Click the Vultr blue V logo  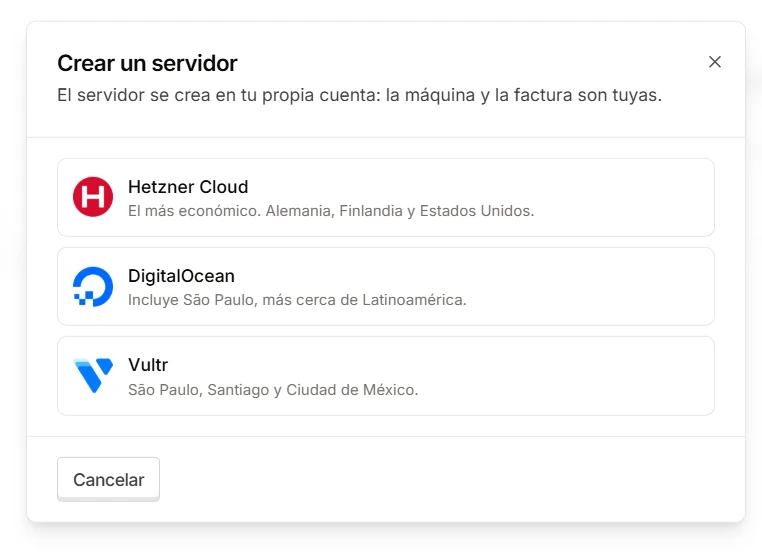click(x=93, y=375)
